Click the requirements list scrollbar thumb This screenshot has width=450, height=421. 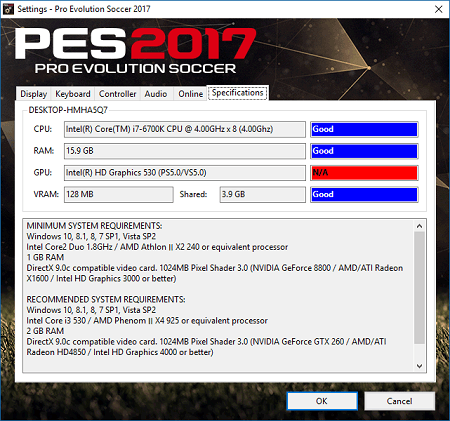419,288
